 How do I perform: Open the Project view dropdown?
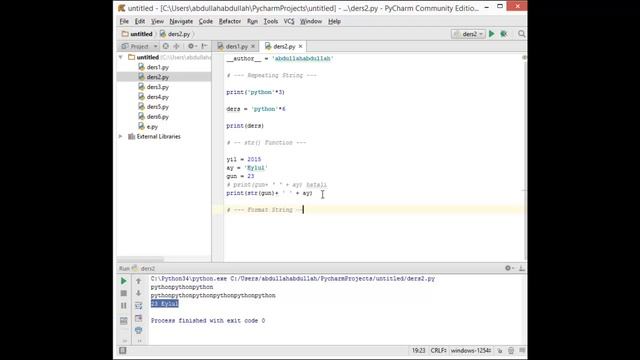coord(140,46)
